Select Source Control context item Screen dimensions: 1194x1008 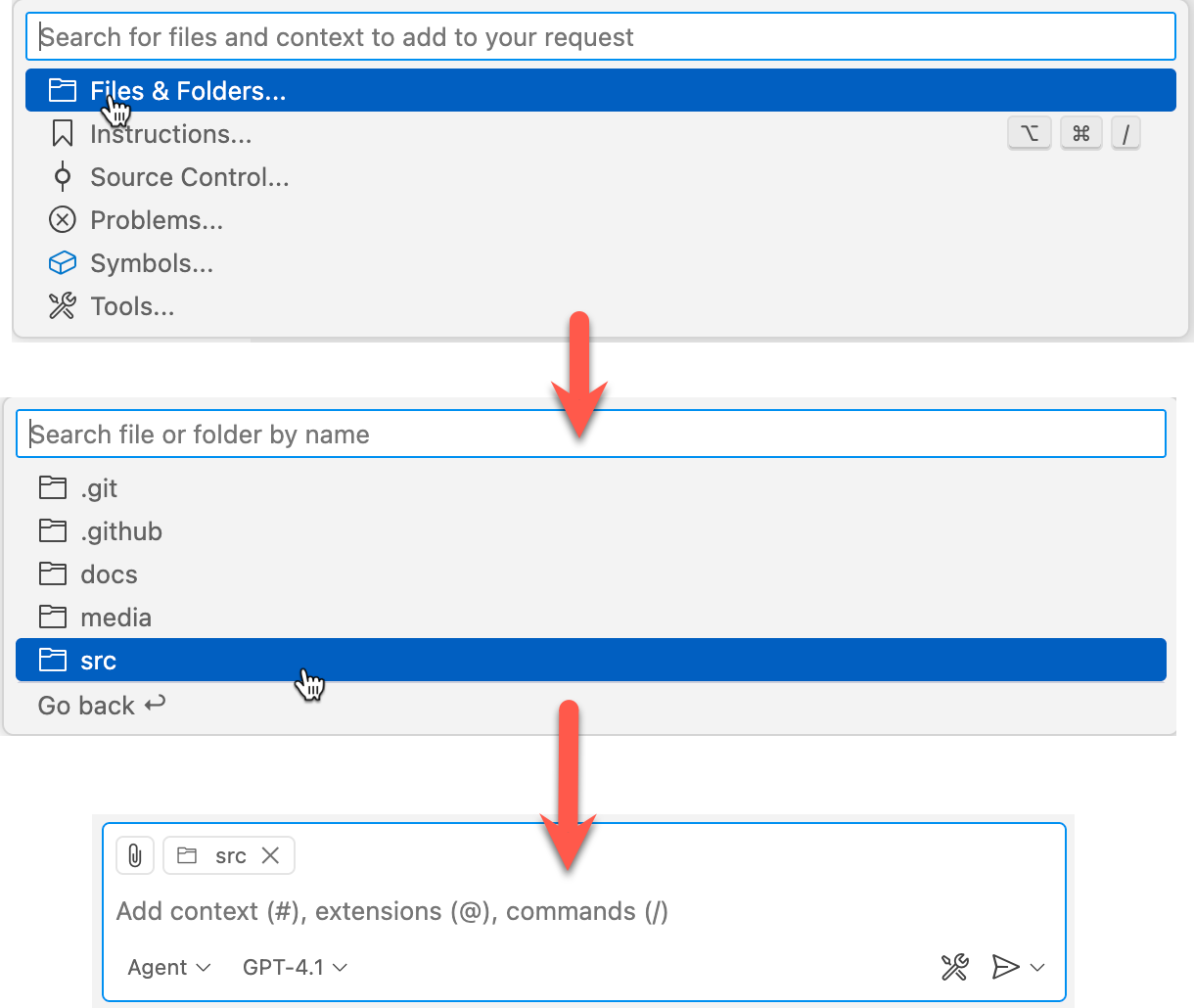(189, 177)
